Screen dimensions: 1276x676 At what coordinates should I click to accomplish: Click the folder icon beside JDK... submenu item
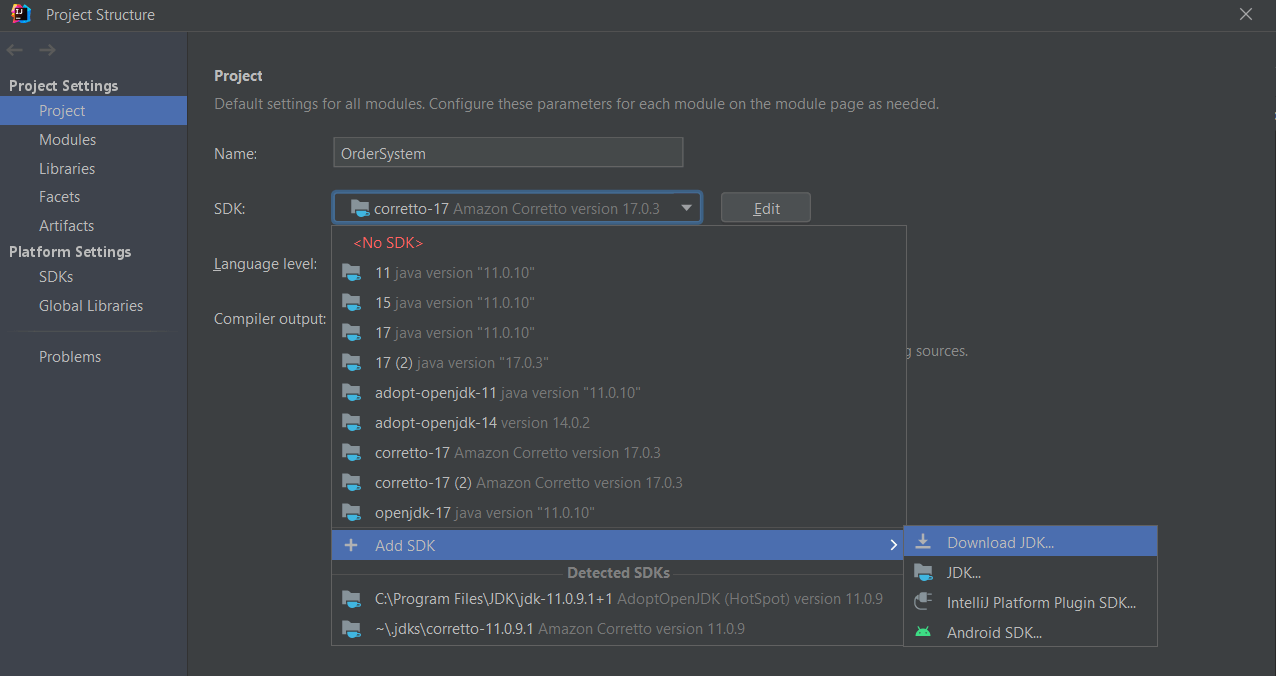[924, 573]
